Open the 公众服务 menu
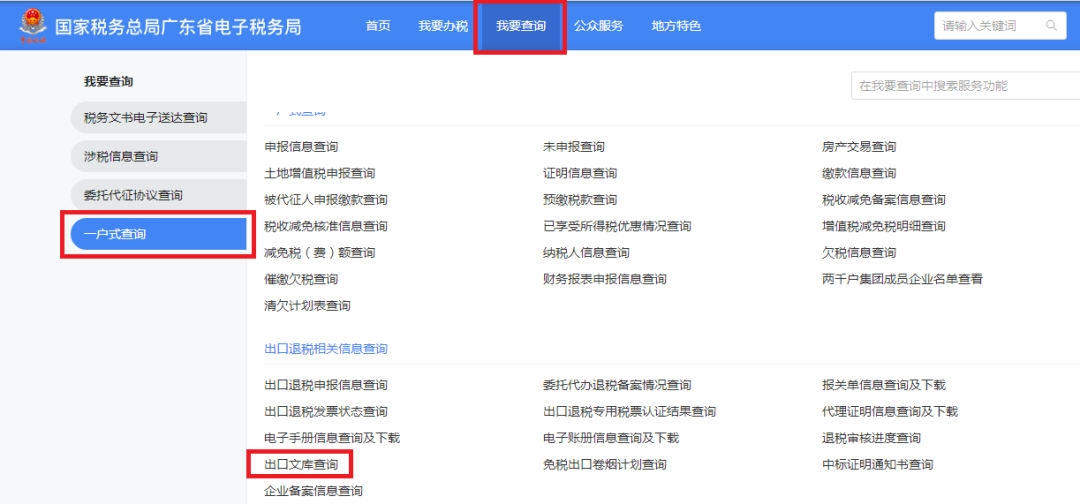Screen dimensions: 1080x504 pyautogui.click(x=599, y=26)
